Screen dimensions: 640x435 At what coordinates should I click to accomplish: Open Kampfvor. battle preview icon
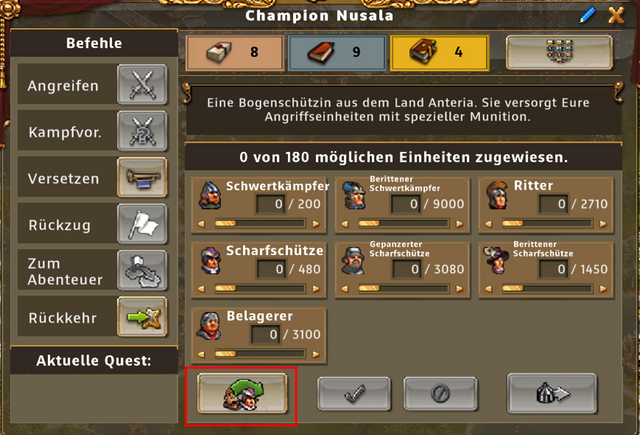pyautogui.click(x=142, y=131)
